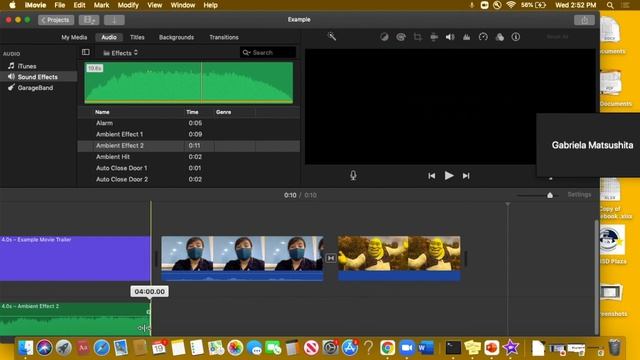Click the green audio waveform preview
The height and width of the screenshot is (360, 640).
pos(189,82)
